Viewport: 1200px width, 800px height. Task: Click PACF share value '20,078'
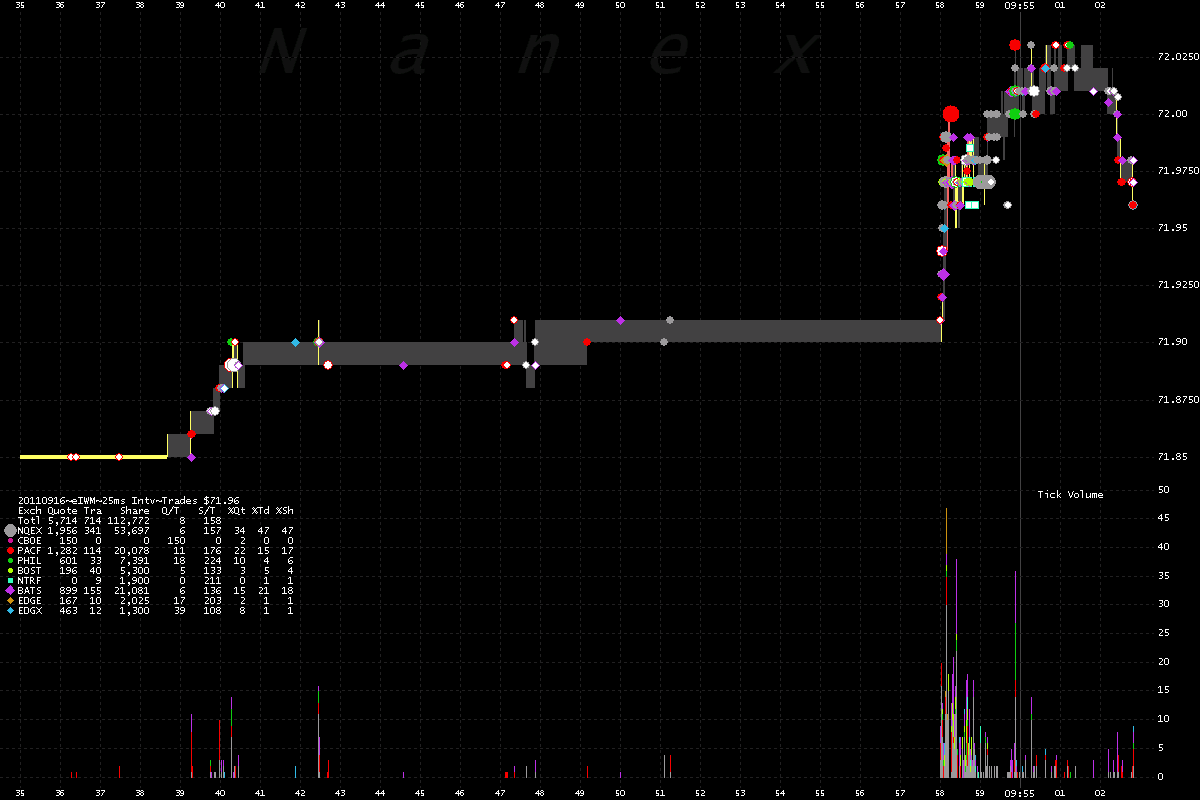(132, 550)
